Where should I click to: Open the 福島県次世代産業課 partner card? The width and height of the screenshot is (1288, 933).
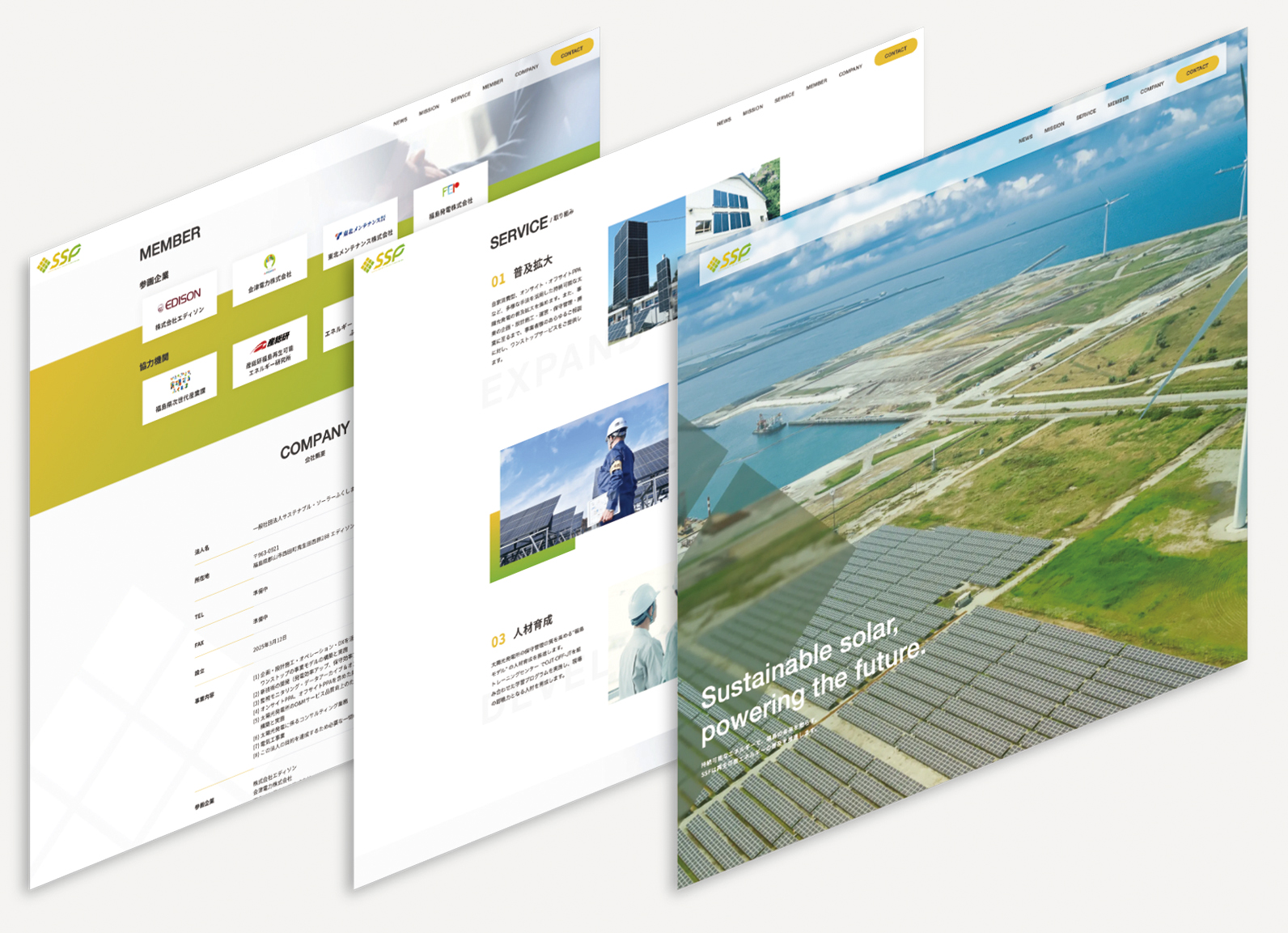click(180, 388)
